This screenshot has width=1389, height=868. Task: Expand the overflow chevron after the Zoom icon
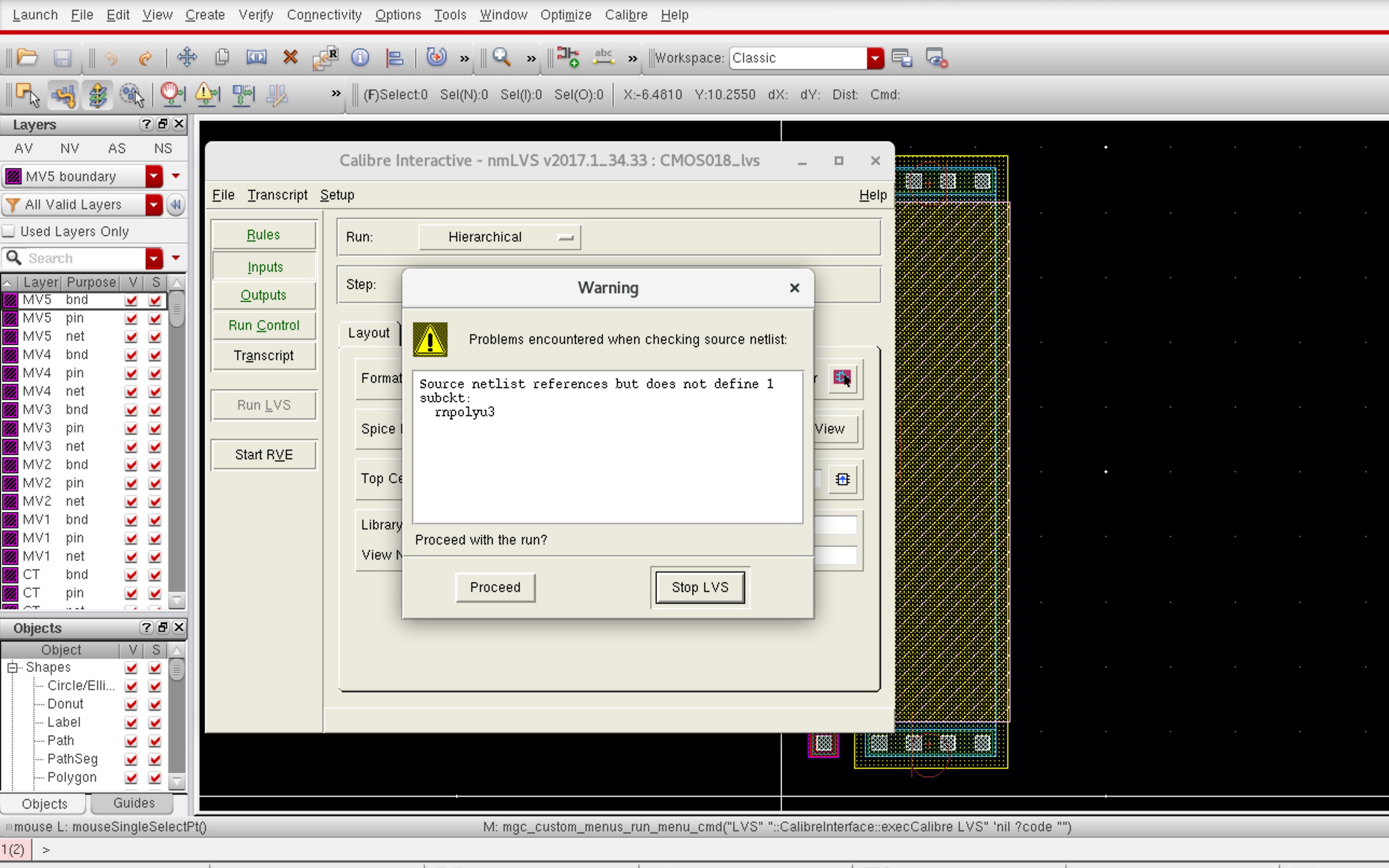(x=532, y=59)
